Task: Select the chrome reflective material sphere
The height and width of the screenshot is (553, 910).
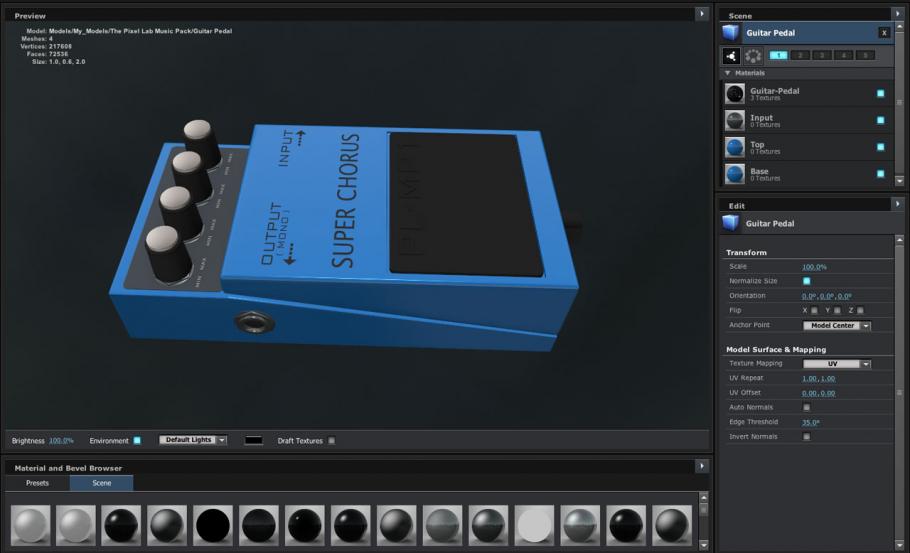Action: click(x=580, y=525)
